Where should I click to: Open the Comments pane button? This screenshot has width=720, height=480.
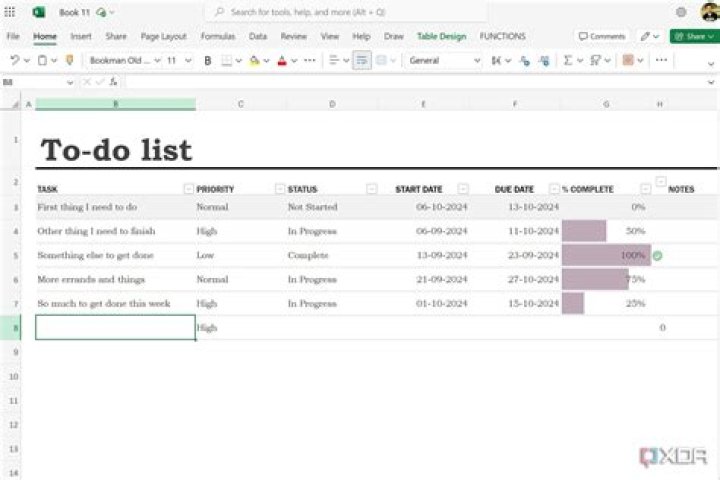602,36
